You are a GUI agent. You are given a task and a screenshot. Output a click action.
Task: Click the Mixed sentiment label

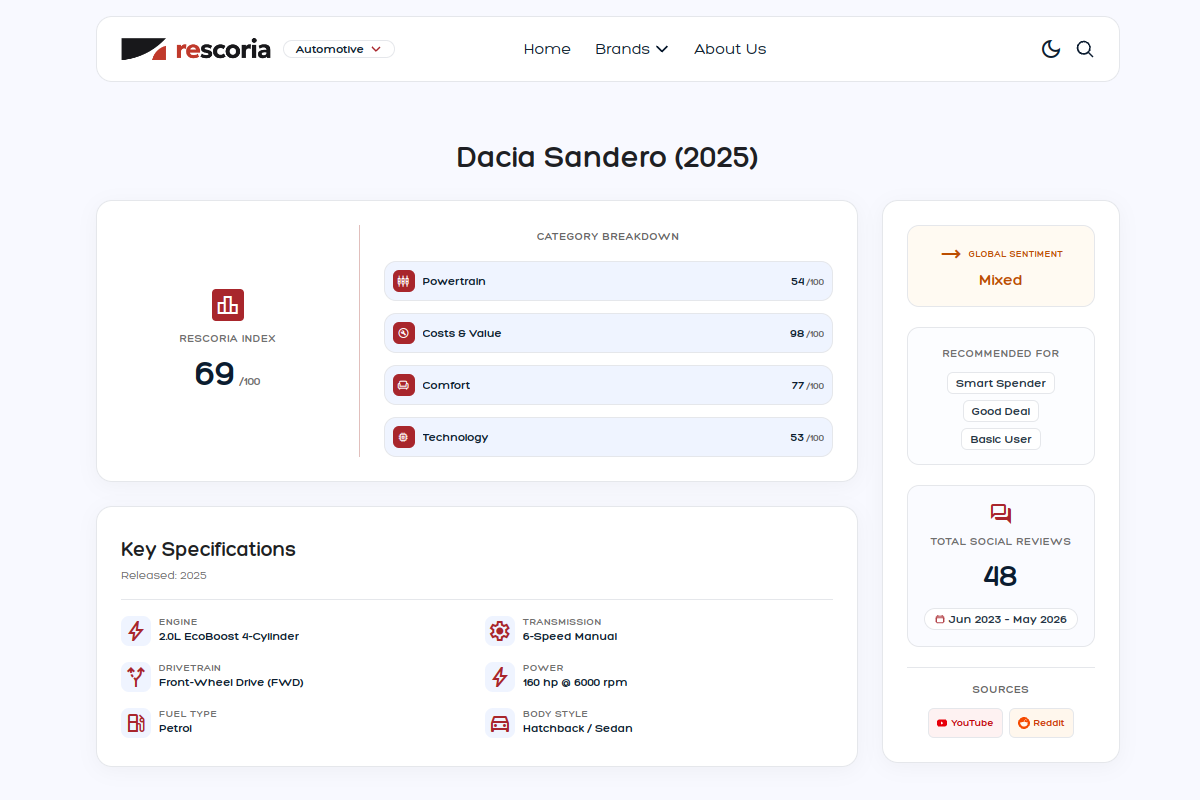click(x=1001, y=280)
